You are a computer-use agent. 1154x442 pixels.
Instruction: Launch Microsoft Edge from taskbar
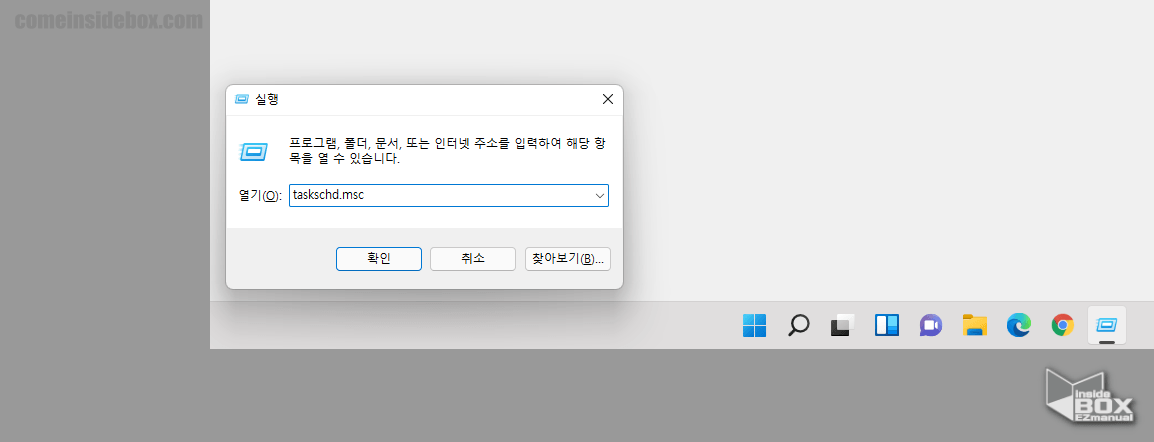(1019, 325)
